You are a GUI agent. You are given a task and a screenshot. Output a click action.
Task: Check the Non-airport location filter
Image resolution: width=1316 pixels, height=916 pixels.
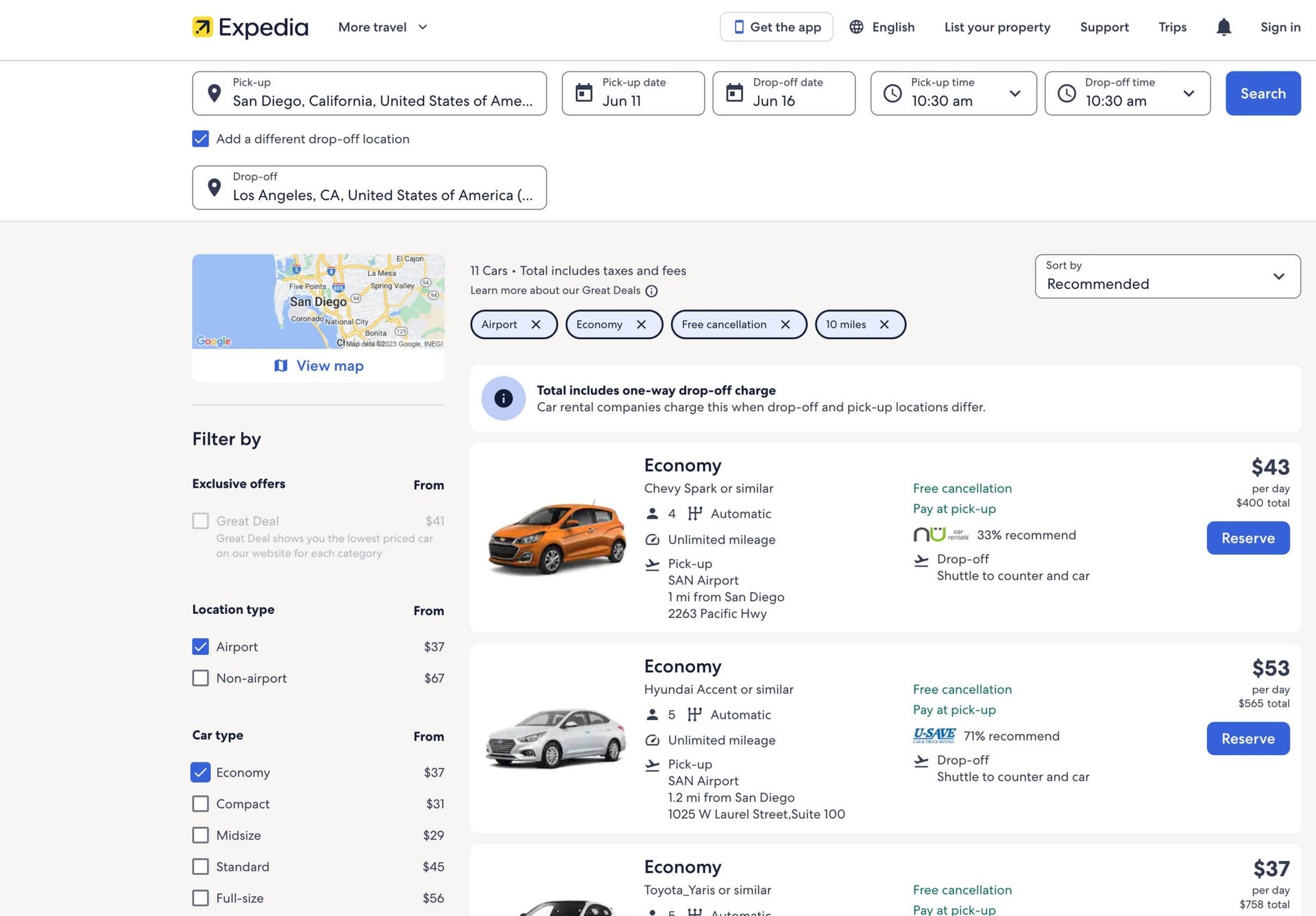(199, 678)
